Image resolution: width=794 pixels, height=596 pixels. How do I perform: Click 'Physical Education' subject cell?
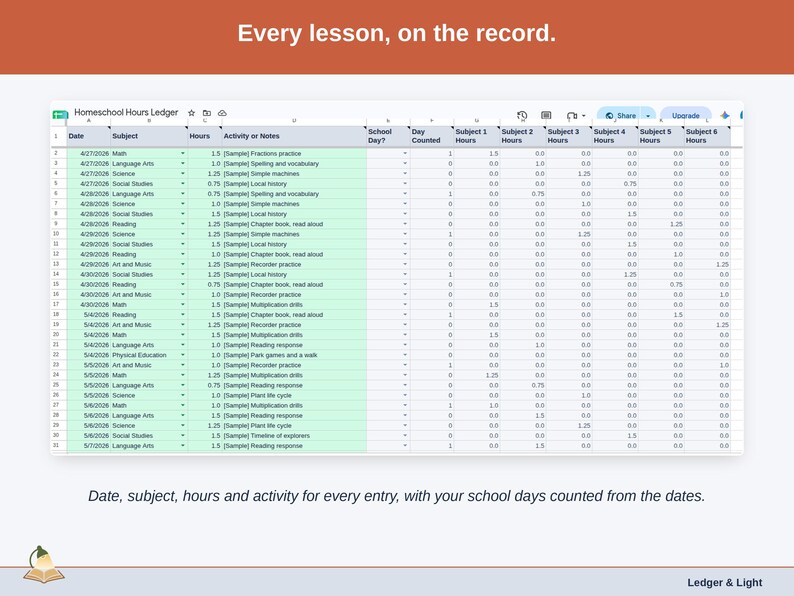click(149, 355)
